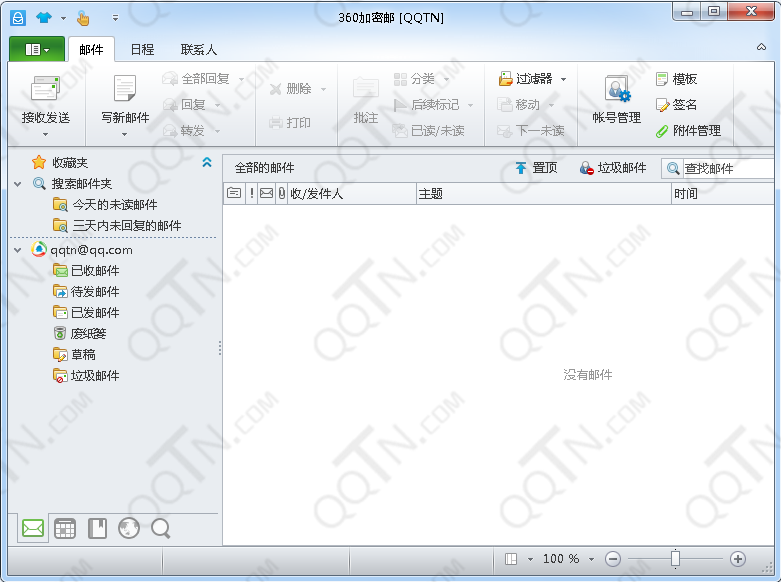
Task: Collapse the qqtn@qq.com account tree
Action: pyautogui.click(x=18, y=250)
